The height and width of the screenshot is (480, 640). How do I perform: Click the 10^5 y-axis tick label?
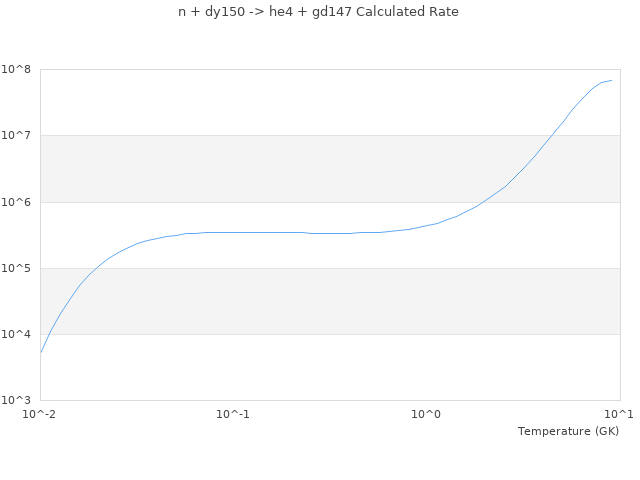(x=17, y=268)
